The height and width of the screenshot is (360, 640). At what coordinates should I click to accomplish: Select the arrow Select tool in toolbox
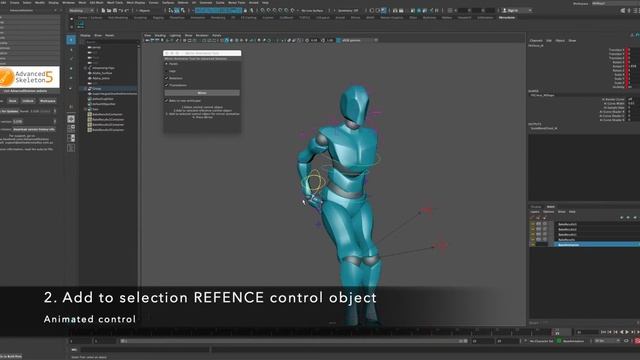71,40
